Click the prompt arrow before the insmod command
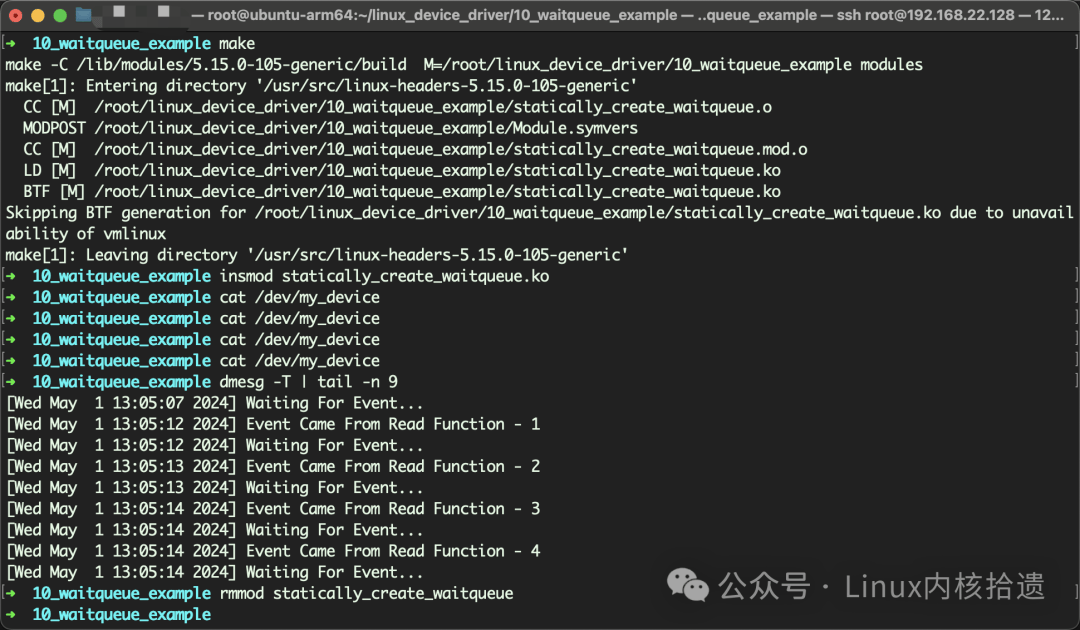The height and width of the screenshot is (630, 1080). [10, 276]
